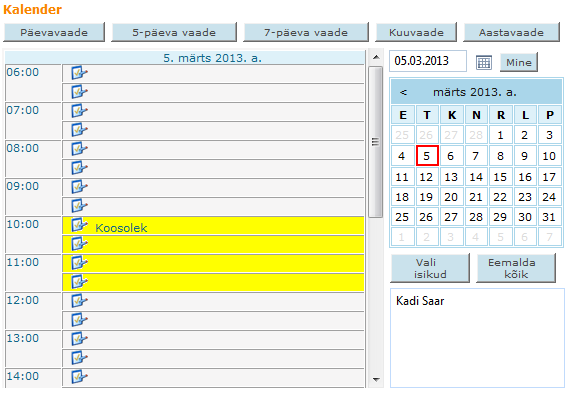Add entry icon in first 13:00 row
The image size is (570, 394).
point(79,339)
